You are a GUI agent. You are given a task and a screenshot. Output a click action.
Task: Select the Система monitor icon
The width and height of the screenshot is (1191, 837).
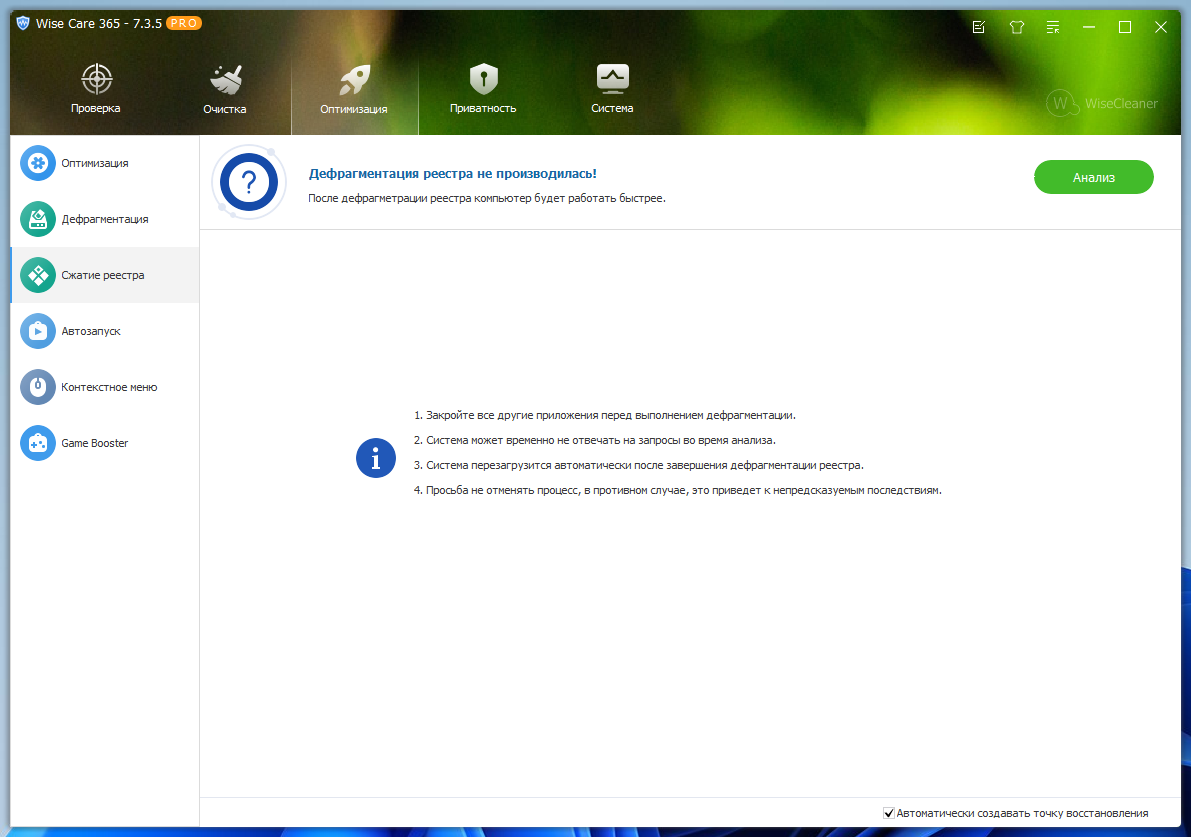tap(611, 79)
